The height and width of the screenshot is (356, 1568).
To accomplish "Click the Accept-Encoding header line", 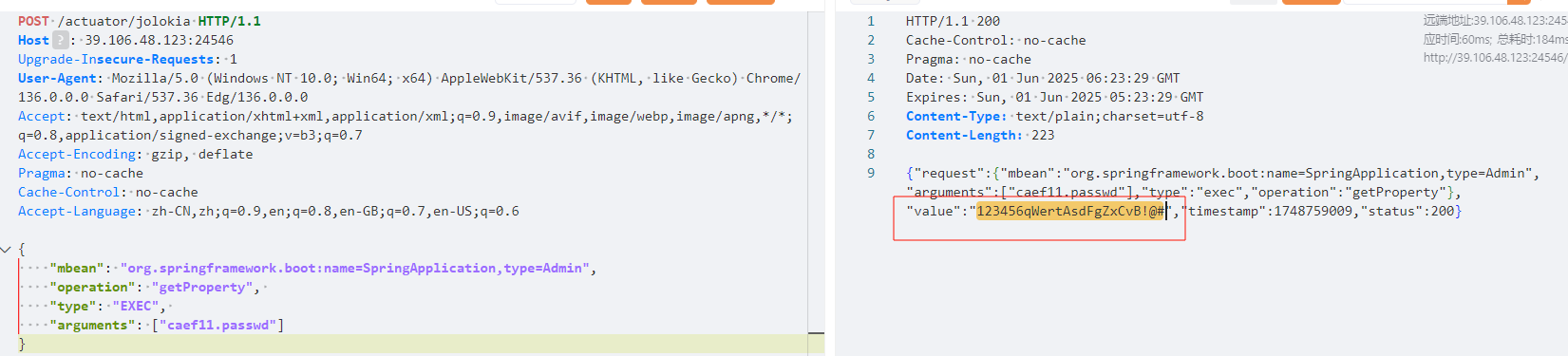I will (x=135, y=154).
